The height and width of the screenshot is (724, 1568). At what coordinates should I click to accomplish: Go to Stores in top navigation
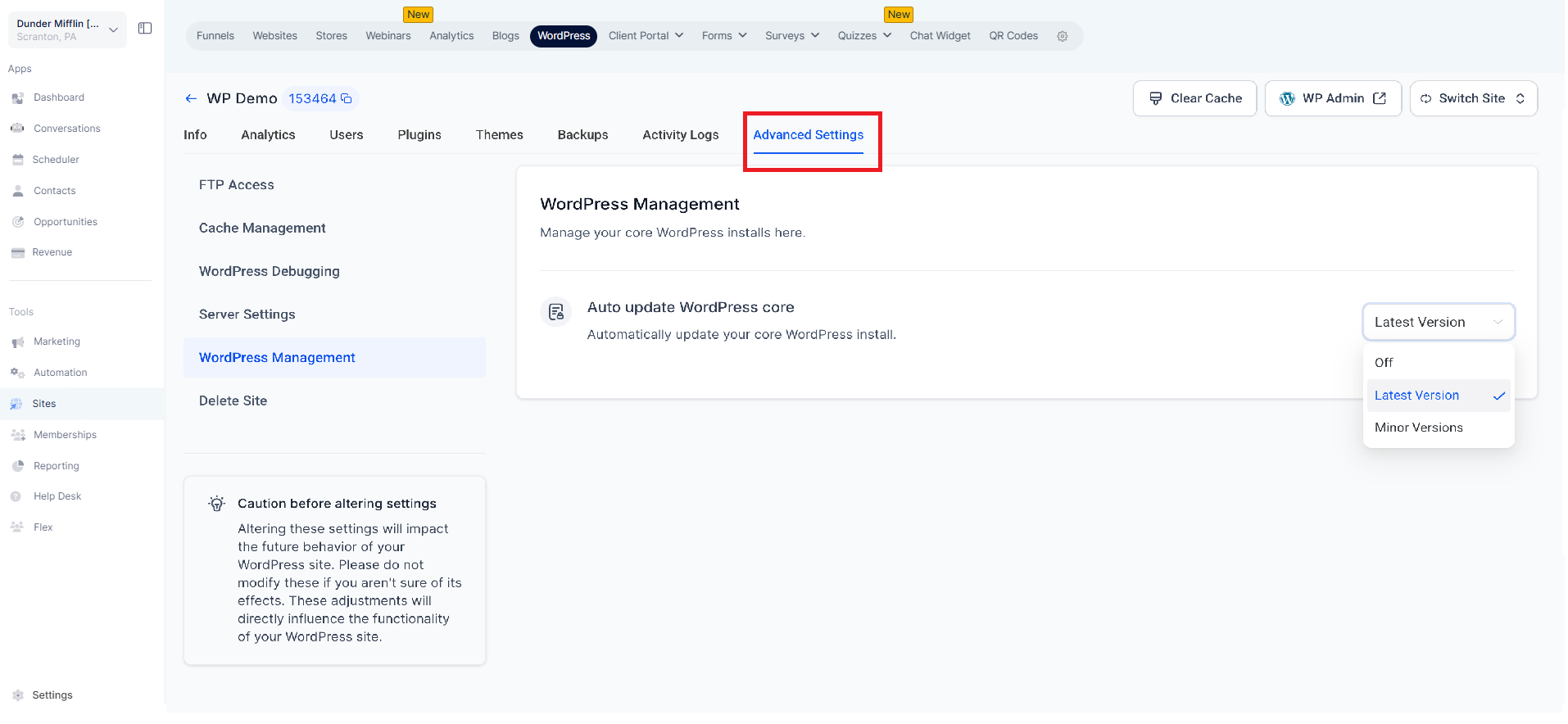point(332,36)
